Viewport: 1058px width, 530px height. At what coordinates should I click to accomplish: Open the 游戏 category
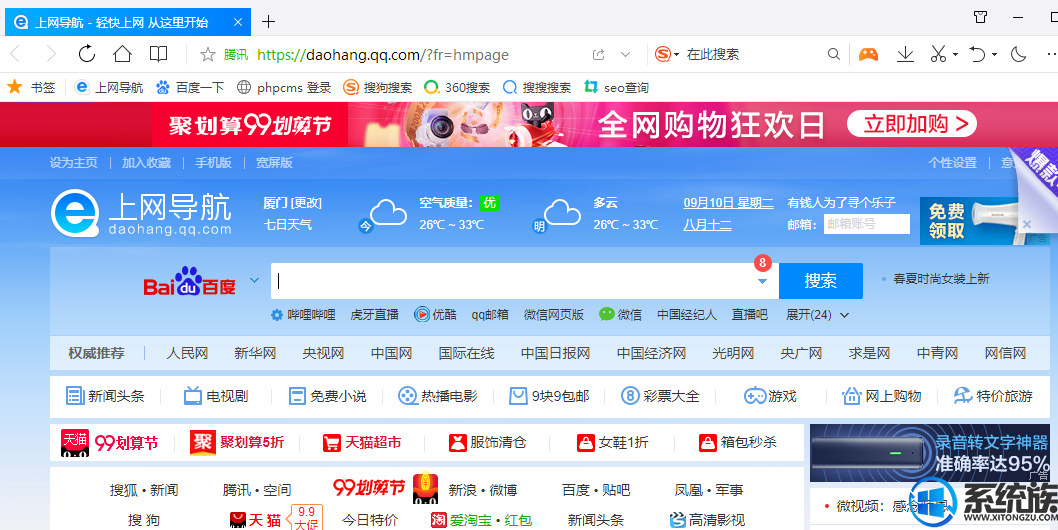pyautogui.click(x=771, y=396)
